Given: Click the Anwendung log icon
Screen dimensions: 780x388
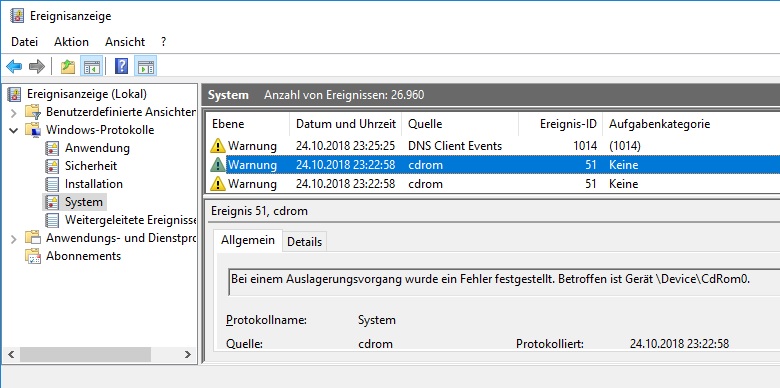Looking at the screenshot, I should (x=52, y=148).
